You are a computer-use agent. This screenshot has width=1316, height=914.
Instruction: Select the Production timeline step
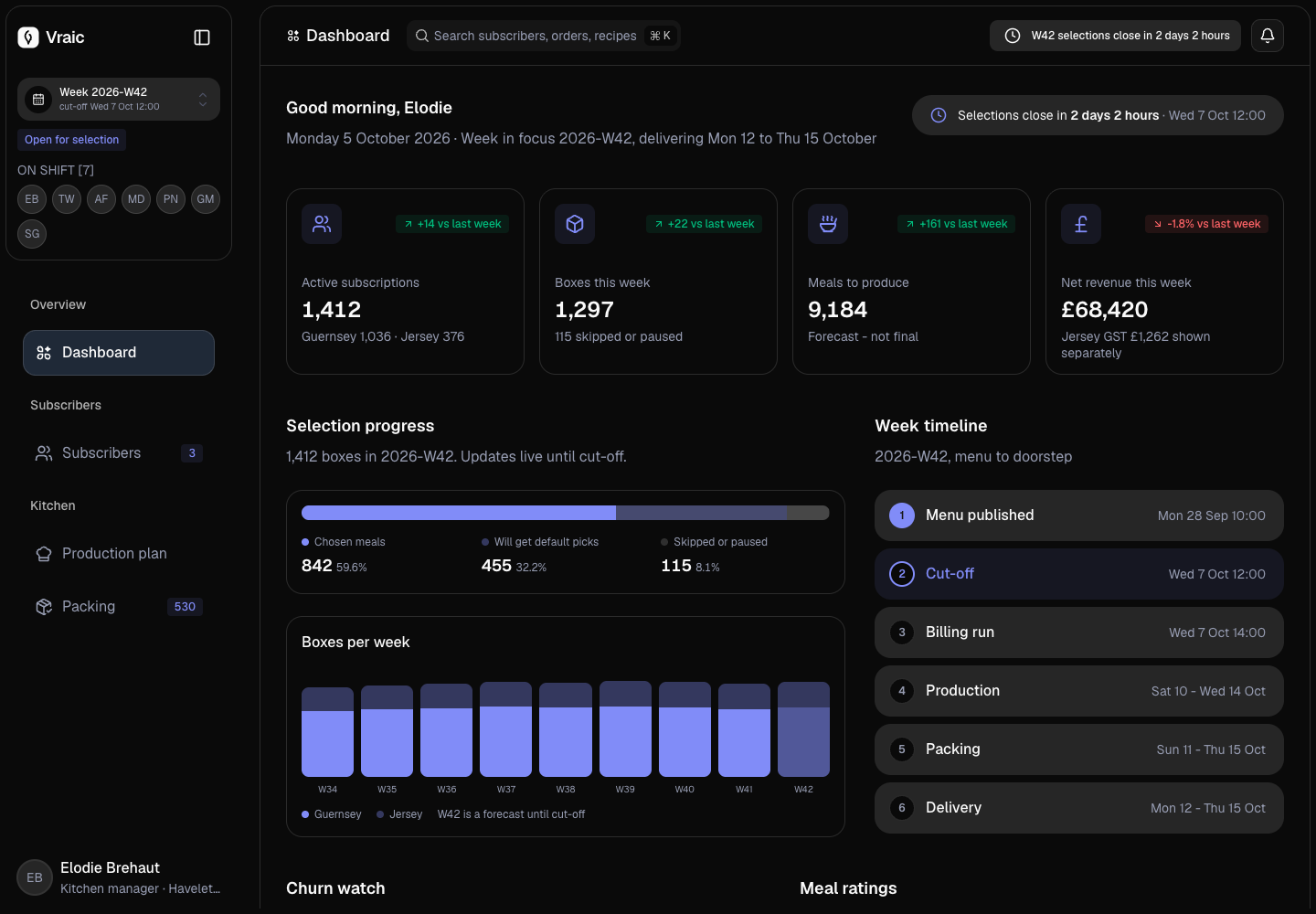[1079, 691]
